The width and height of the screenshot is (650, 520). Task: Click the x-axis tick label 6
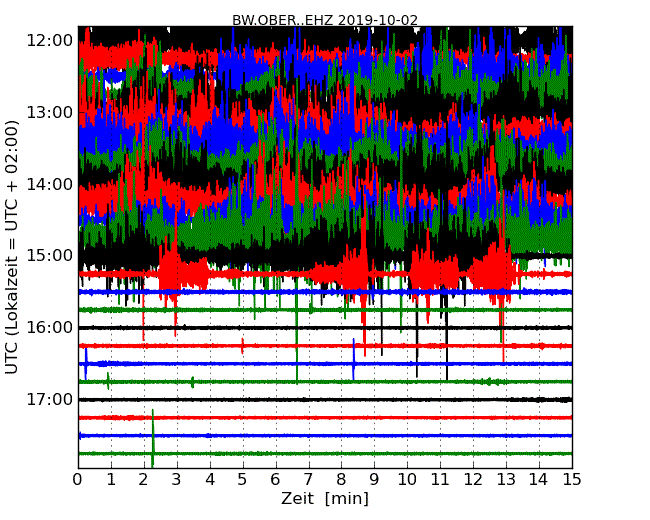click(x=275, y=479)
